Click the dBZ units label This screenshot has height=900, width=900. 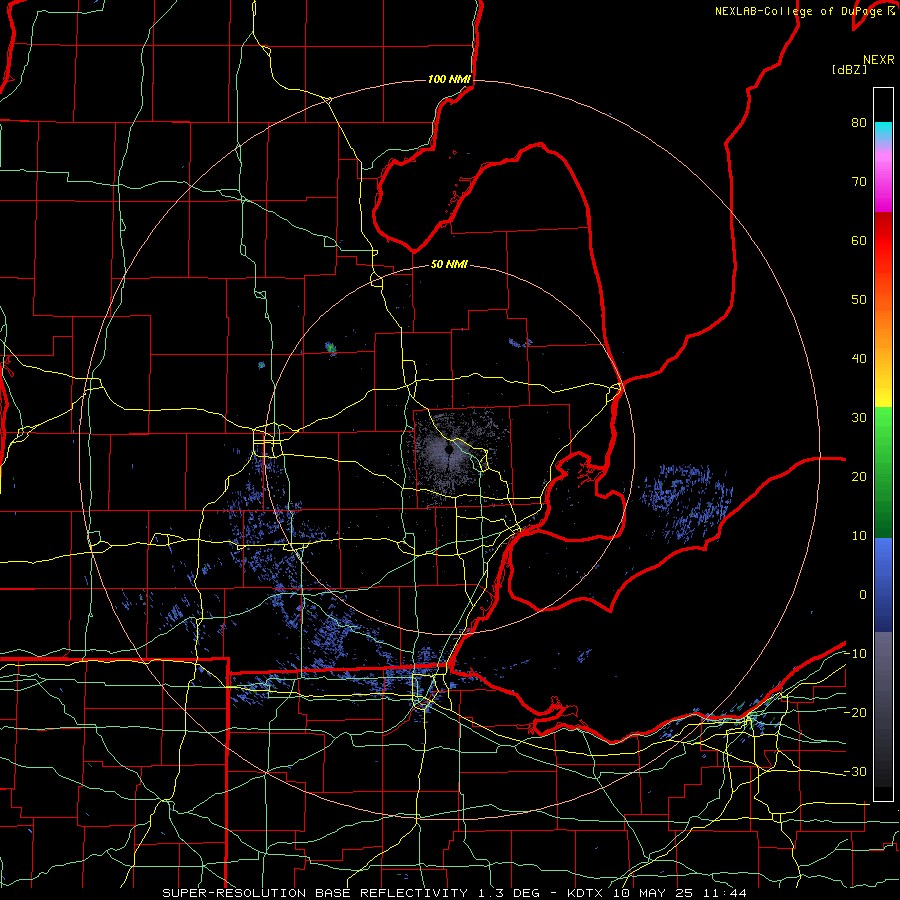[x=849, y=69]
